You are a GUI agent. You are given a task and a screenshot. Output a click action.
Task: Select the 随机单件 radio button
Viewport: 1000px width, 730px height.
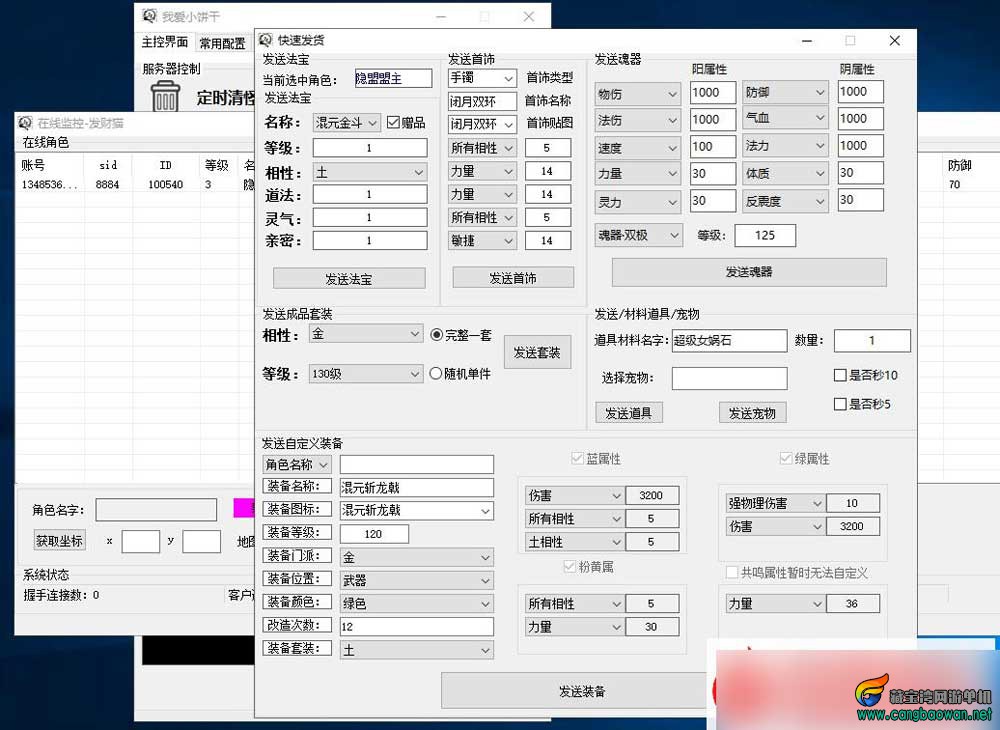point(436,374)
